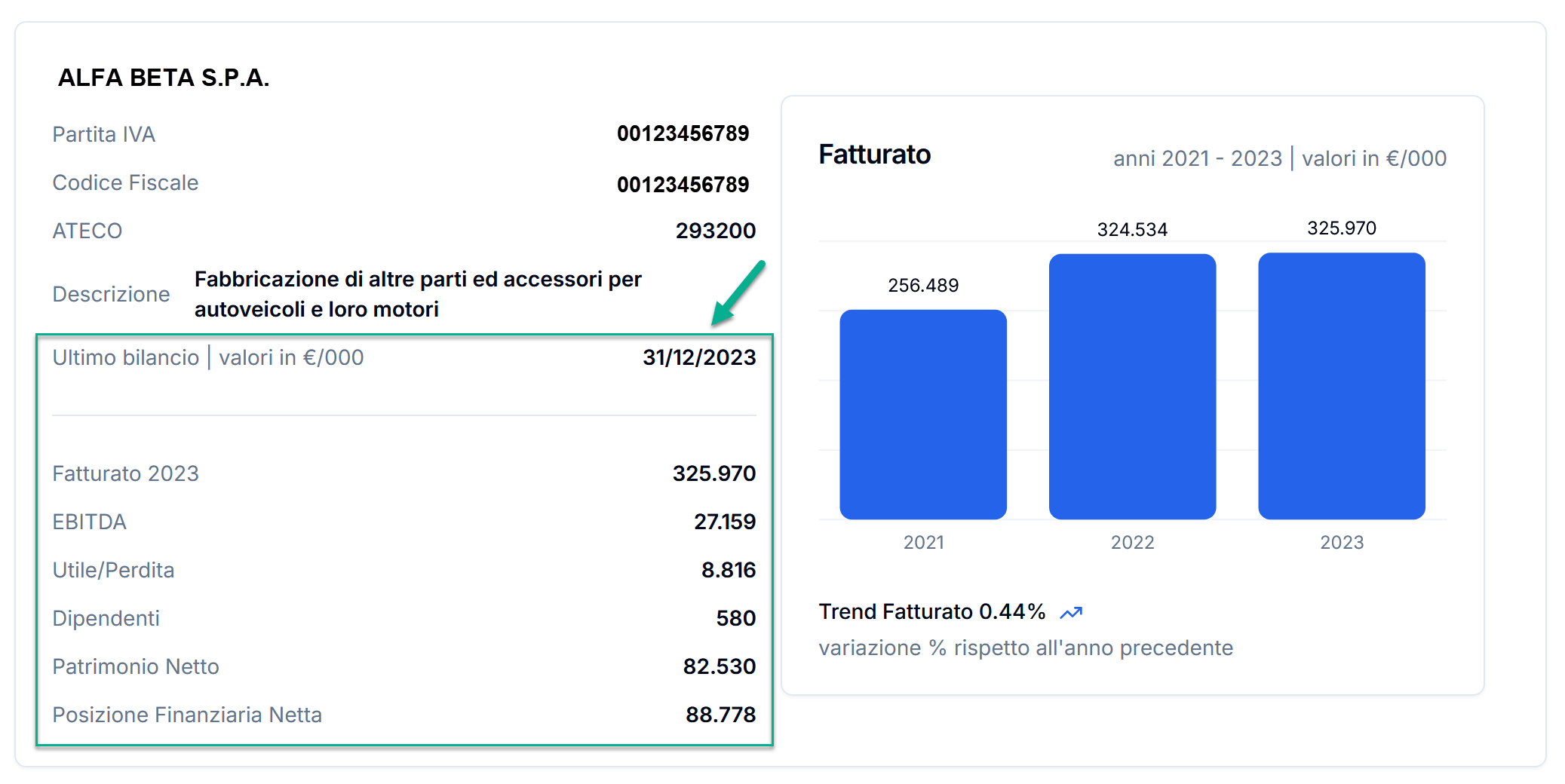Click the Posizione Finanziaria Netta label
The image size is (1565, 784).
coord(187,715)
